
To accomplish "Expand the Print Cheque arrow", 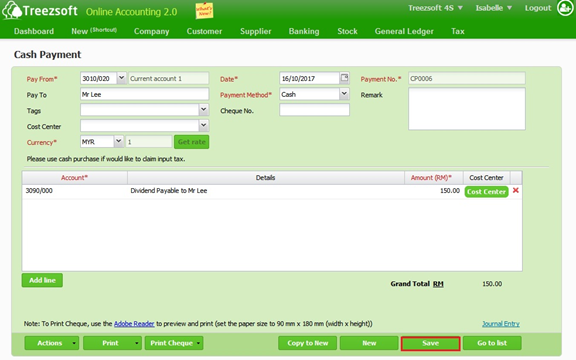I will (198, 343).
